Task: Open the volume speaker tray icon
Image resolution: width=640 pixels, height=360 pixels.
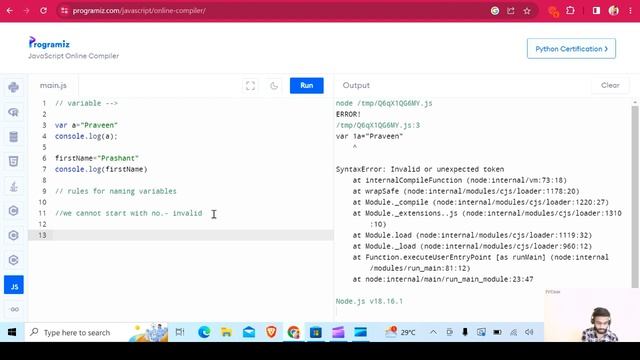Action: click(x=529, y=332)
